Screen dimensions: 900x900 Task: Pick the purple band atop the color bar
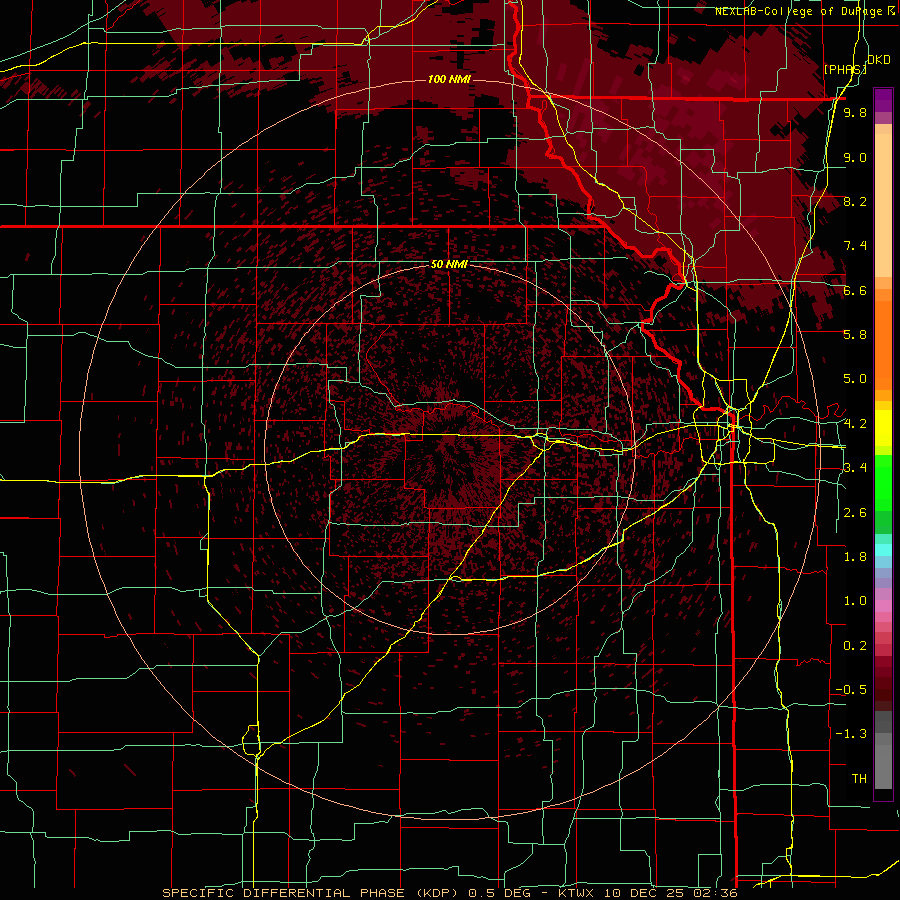(883, 100)
